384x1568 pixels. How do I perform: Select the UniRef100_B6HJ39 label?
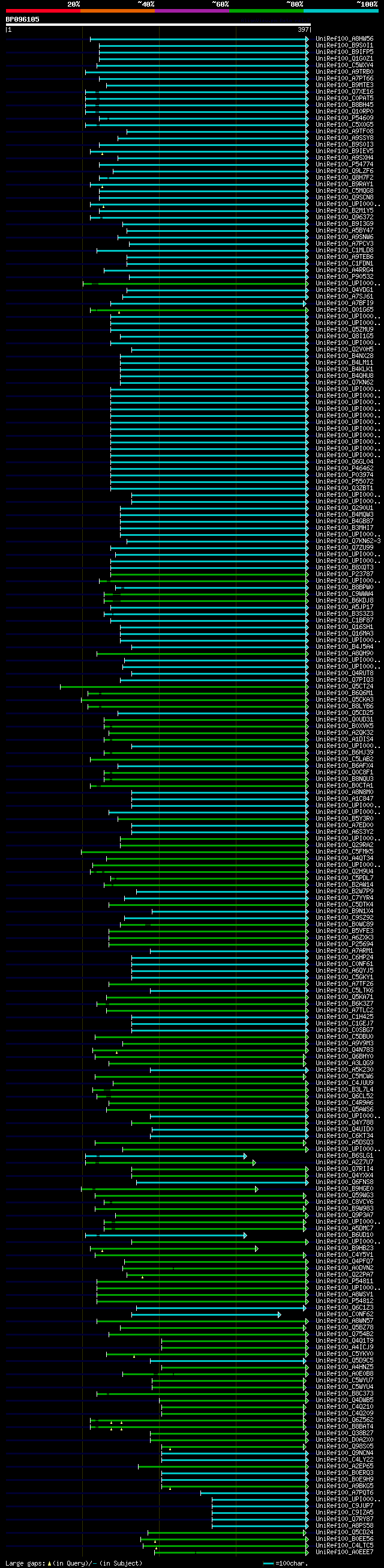[x=344, y=753]
